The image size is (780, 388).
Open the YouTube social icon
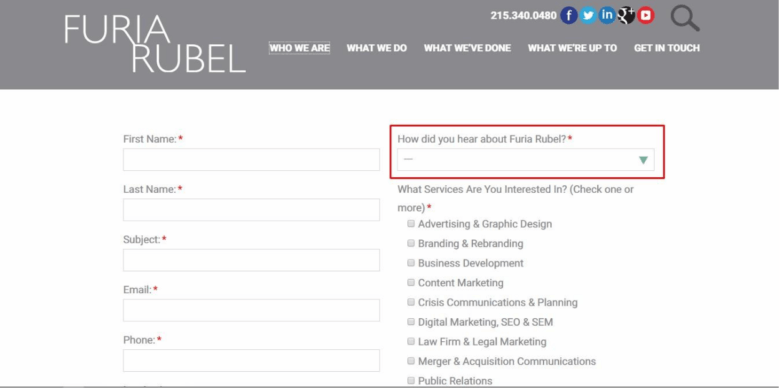646,15
